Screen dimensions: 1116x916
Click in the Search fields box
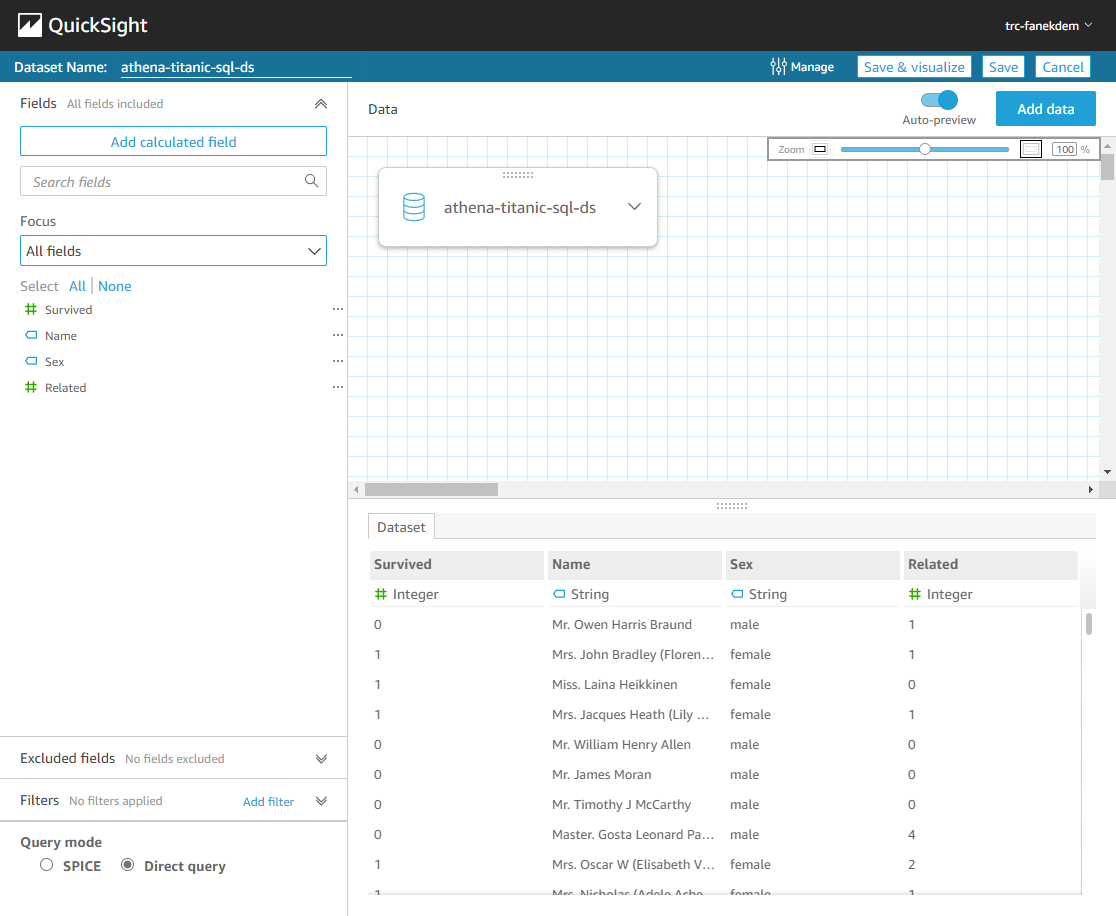[x=174, y=181]
